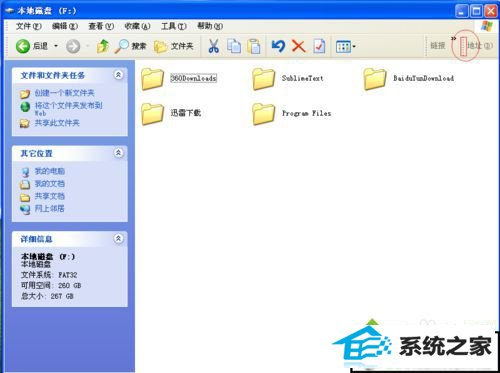Collapse the 详细信息 panel
The width and height of the screenshot is (500, 373).
118,239
